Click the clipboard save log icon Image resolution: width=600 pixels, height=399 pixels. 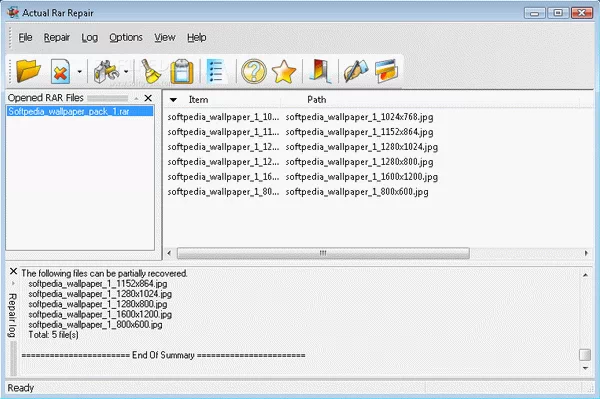(x=182, y=71)
